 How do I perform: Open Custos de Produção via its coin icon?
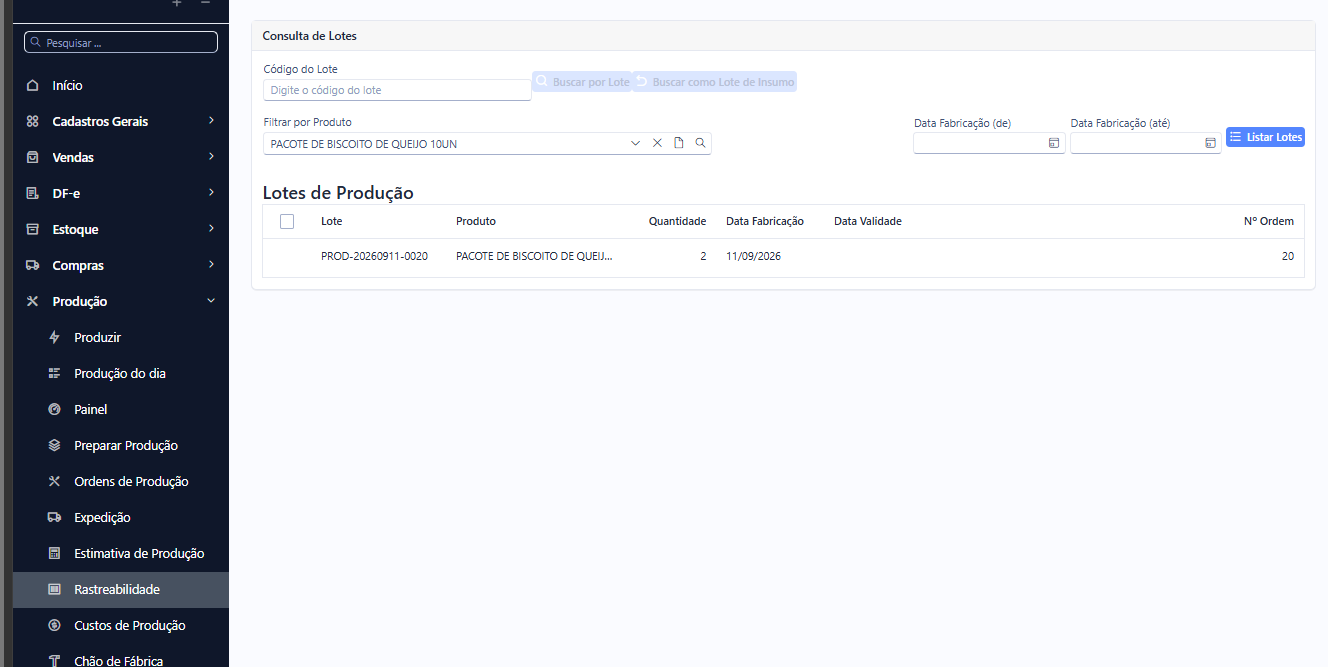coord(55,626)
